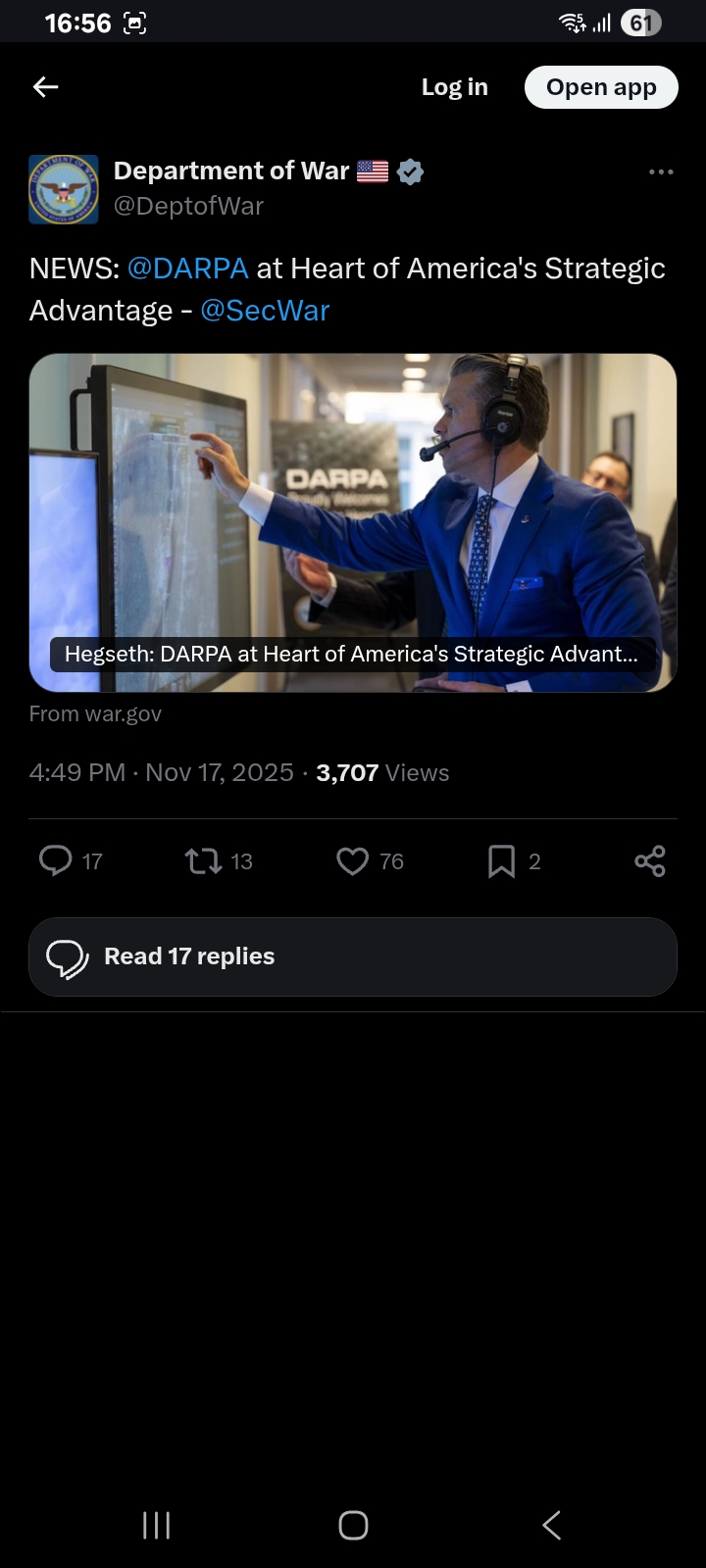
Task: Like the post with heart icon
Action: click(352, 860)
